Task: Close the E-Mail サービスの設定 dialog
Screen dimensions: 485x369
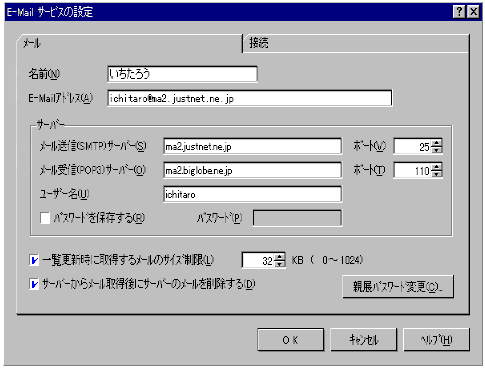Action: [473, 12]
